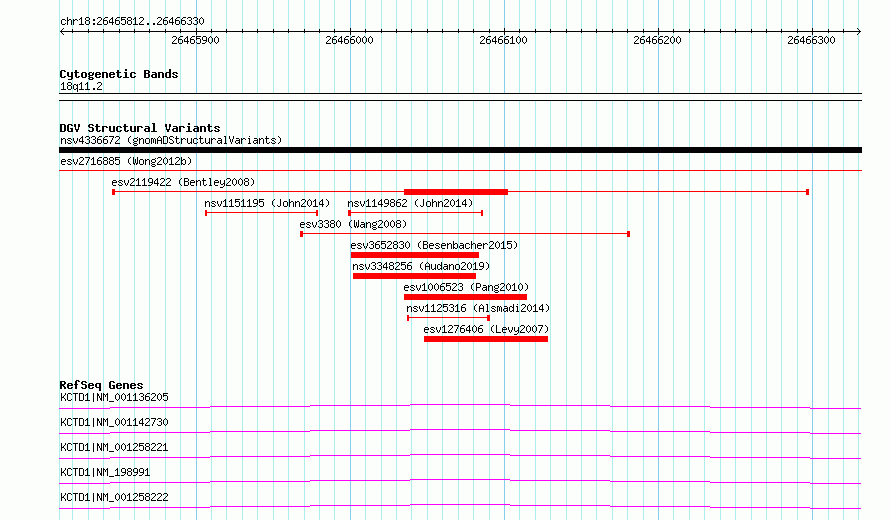Click the chr18:26465812..26466330 region label
This screenshot has width=890, height=520.
(132, 21)
